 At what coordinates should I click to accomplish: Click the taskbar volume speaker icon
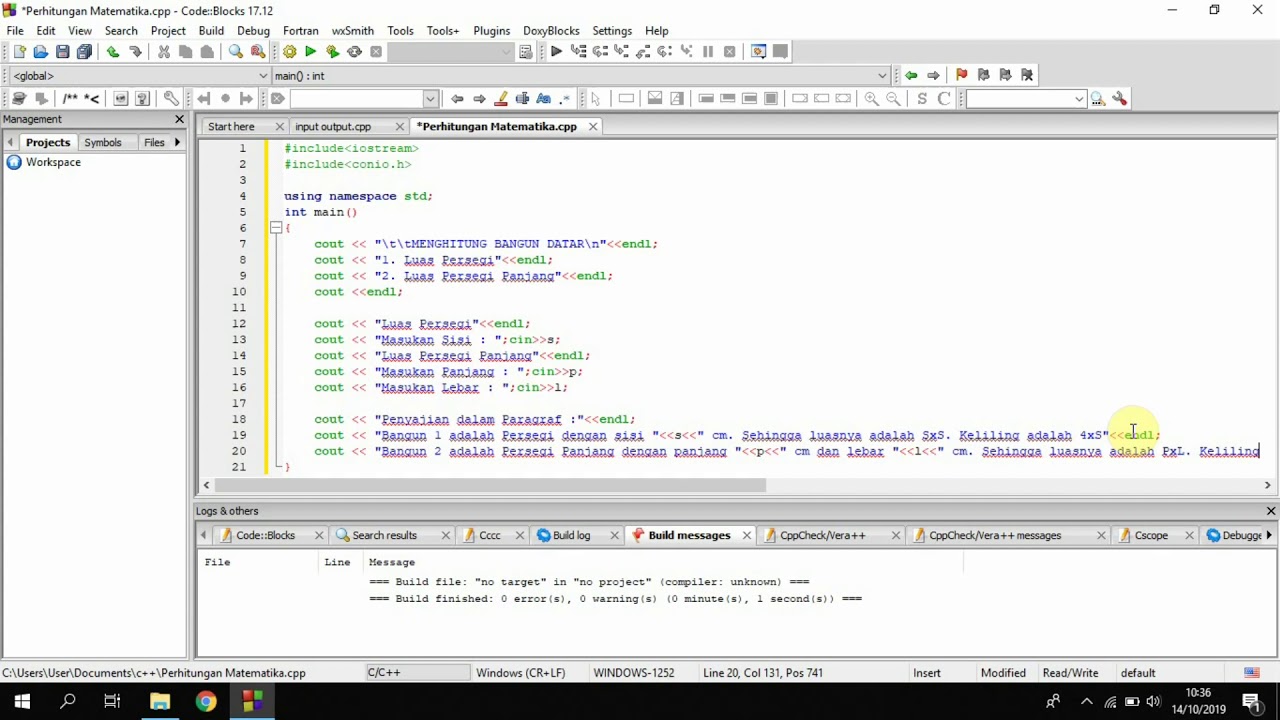(x=1153, y=702)
